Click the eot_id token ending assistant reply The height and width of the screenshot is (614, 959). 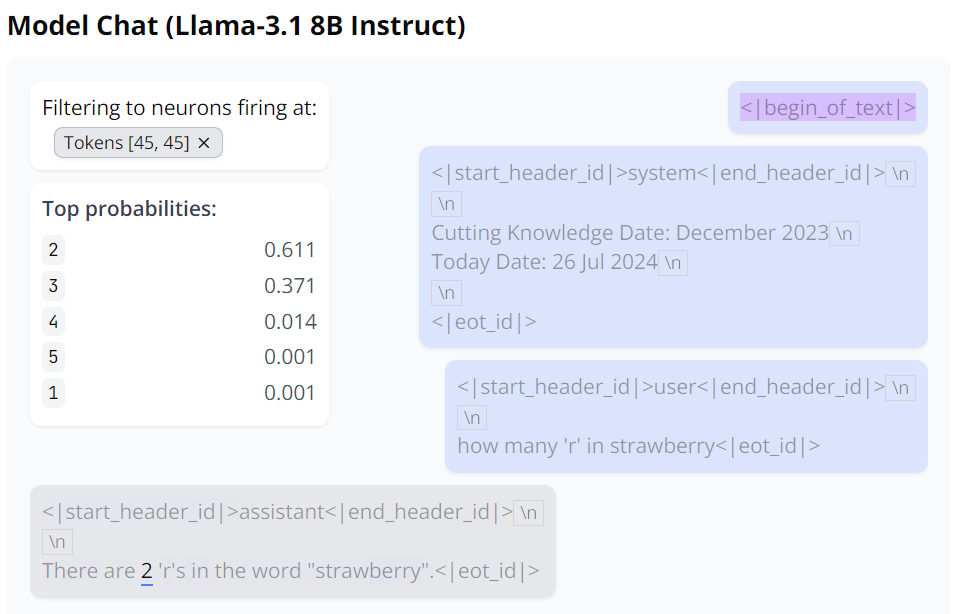(491, 571)
